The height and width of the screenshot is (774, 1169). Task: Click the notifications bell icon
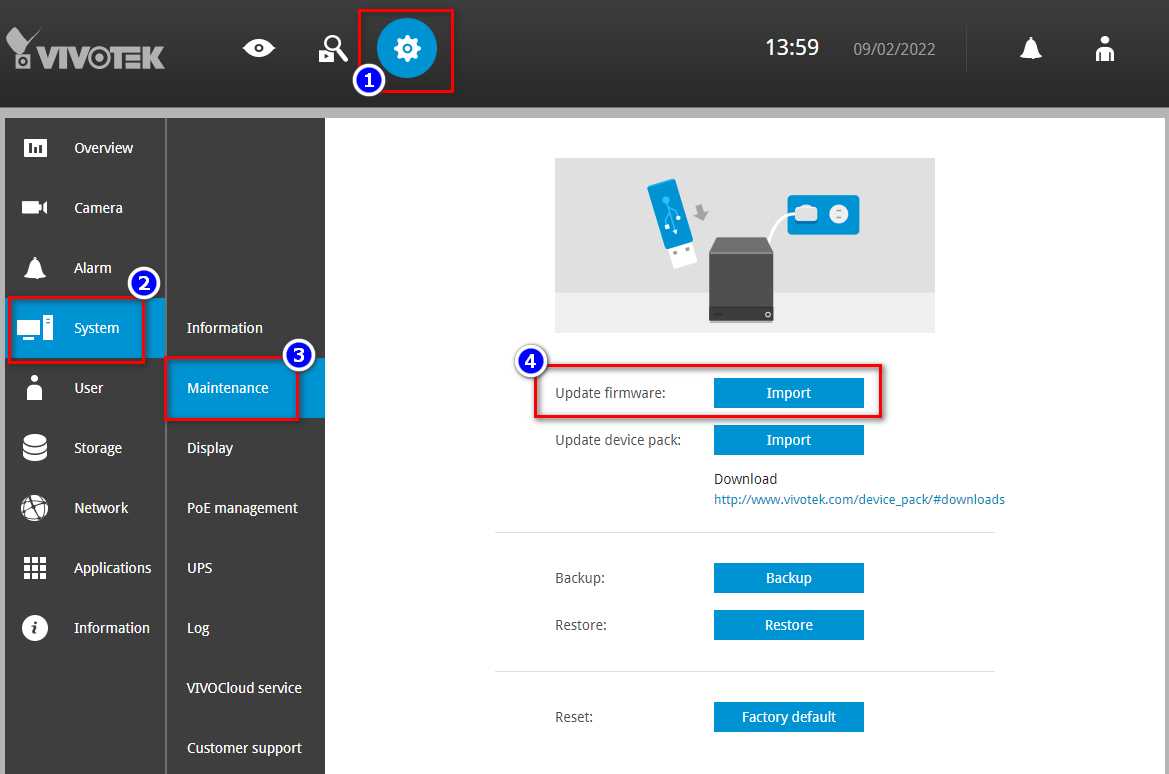tap(1030, 47)
